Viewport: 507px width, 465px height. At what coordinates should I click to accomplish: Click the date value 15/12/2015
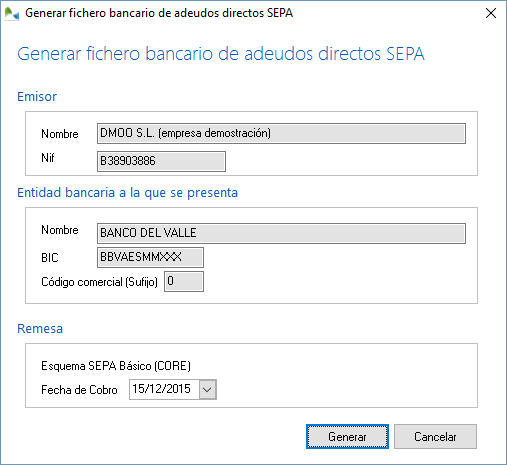click(161, 389)
